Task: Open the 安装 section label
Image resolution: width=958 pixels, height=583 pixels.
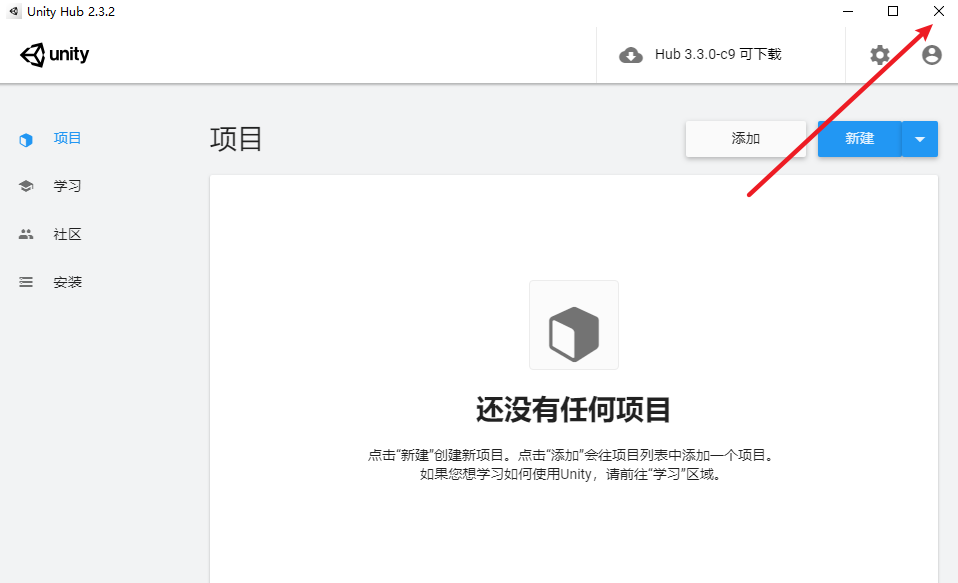Action: (68, 283)
